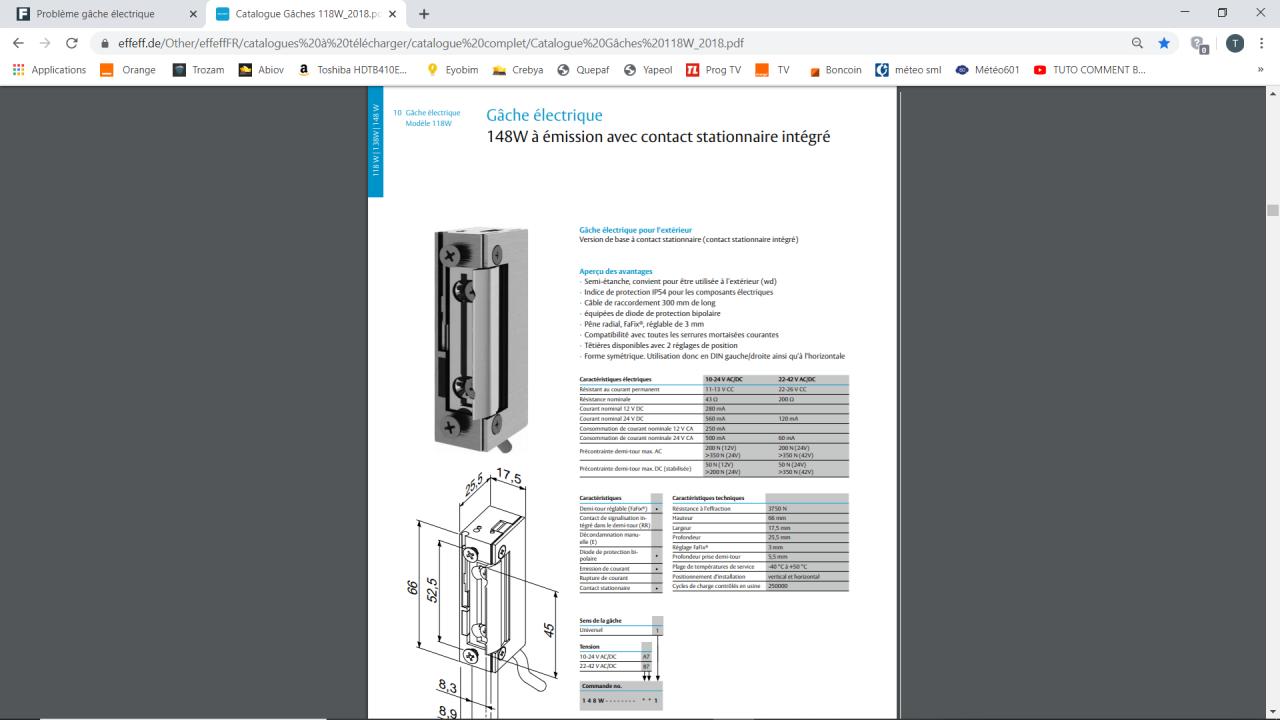Click the "Contact stationnaire" feature row

point(620,588)
